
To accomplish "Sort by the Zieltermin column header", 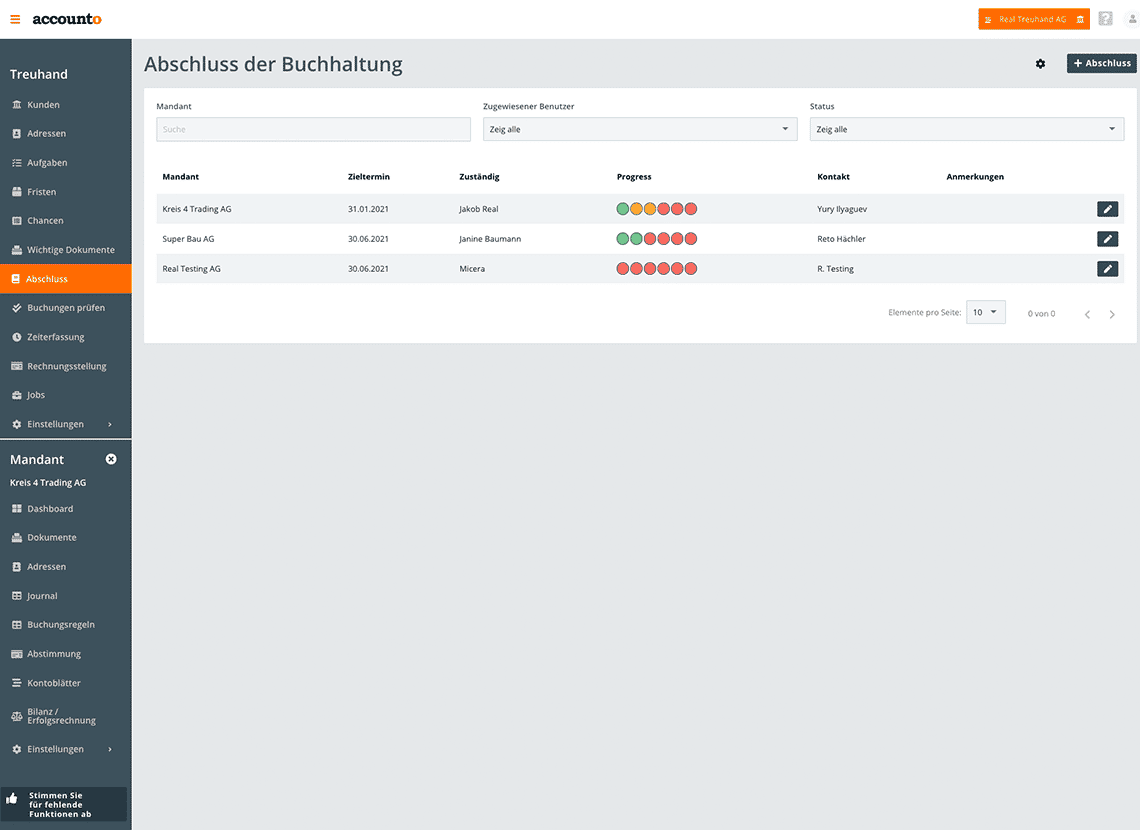I will tap(369, 177).
